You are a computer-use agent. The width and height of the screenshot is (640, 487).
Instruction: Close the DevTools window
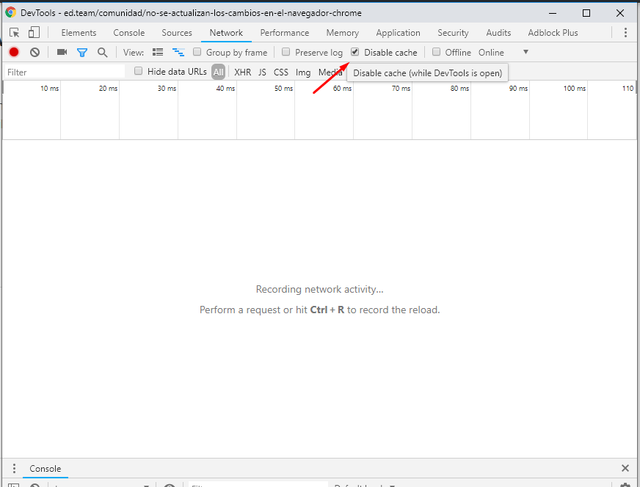coord(620,13)
